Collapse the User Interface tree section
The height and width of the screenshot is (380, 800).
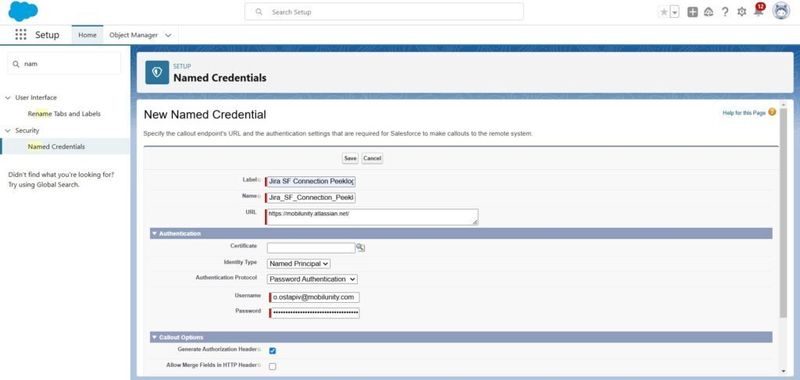tap(8, 97)
